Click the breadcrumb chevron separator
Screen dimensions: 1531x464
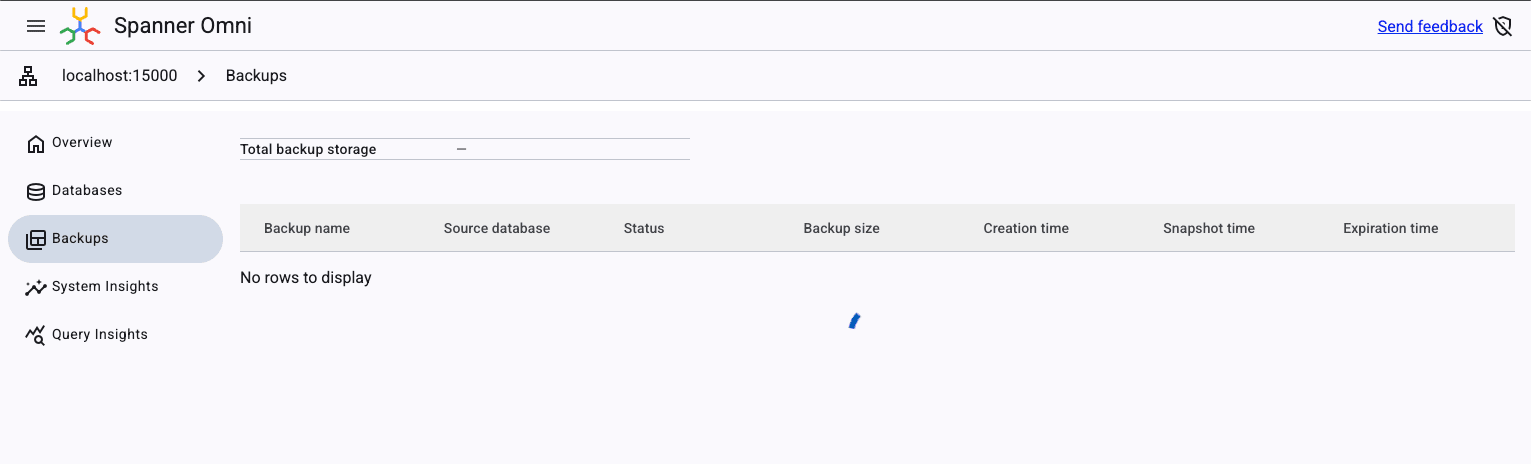(x=201, y=76)
